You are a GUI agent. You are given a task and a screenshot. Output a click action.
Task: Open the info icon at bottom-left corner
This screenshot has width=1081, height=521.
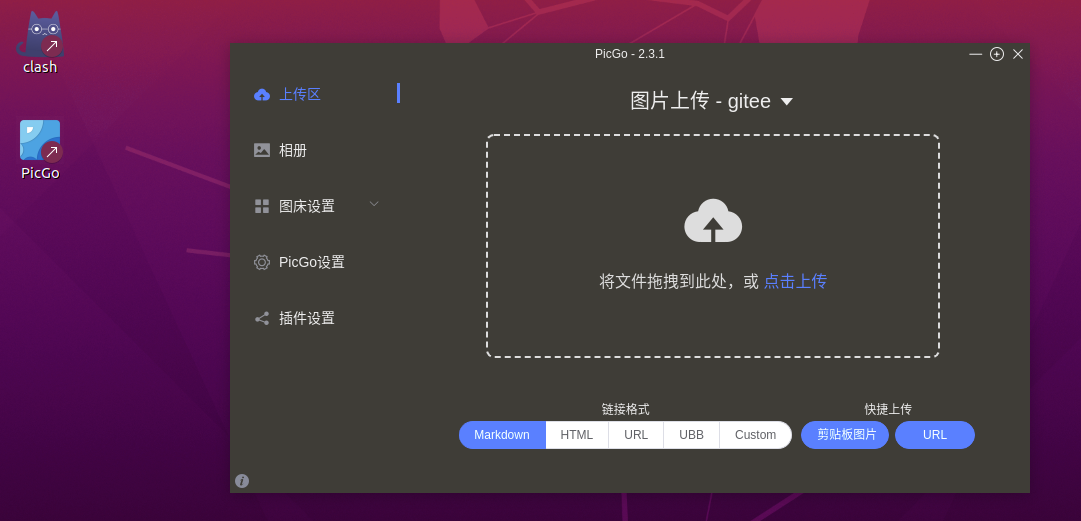coord(242,481)
